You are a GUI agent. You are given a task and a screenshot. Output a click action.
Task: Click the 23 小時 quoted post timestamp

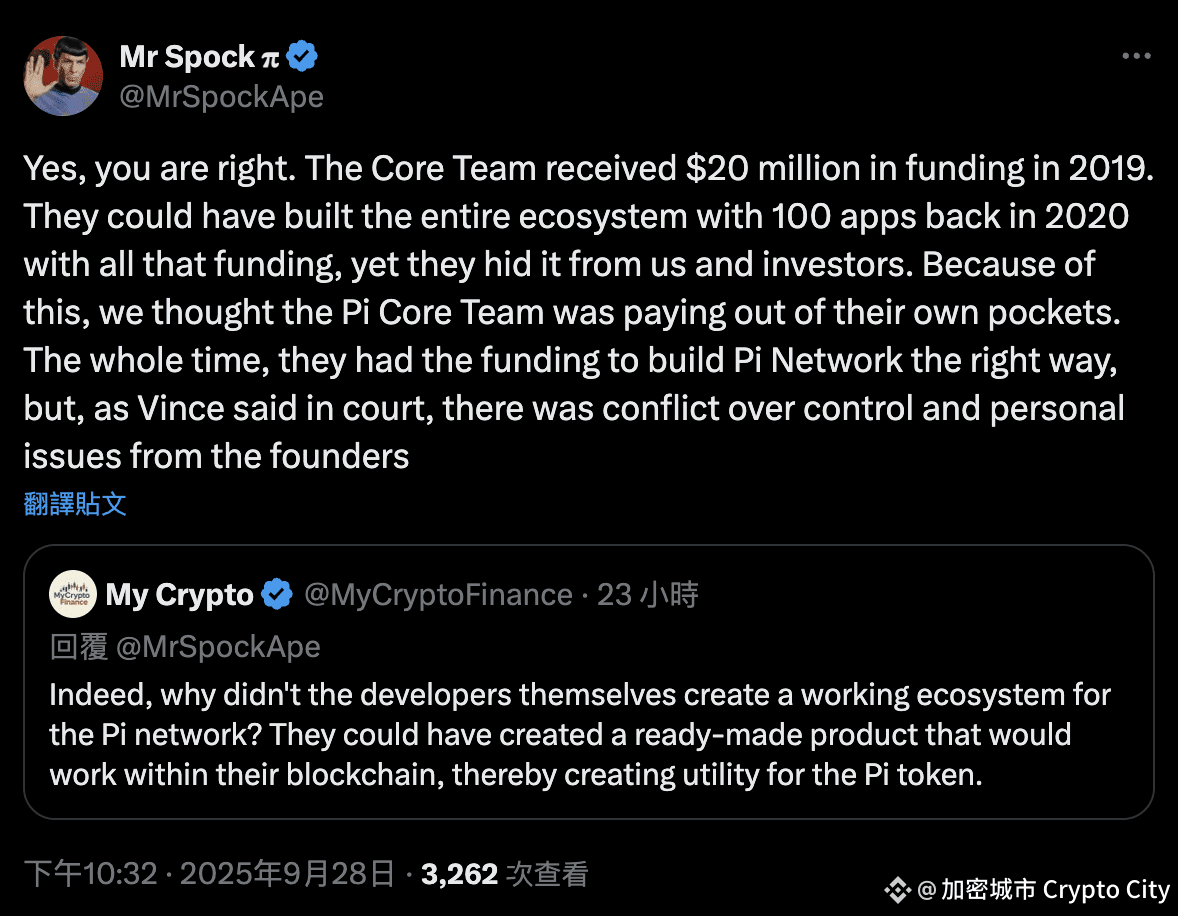click(647, 595)
